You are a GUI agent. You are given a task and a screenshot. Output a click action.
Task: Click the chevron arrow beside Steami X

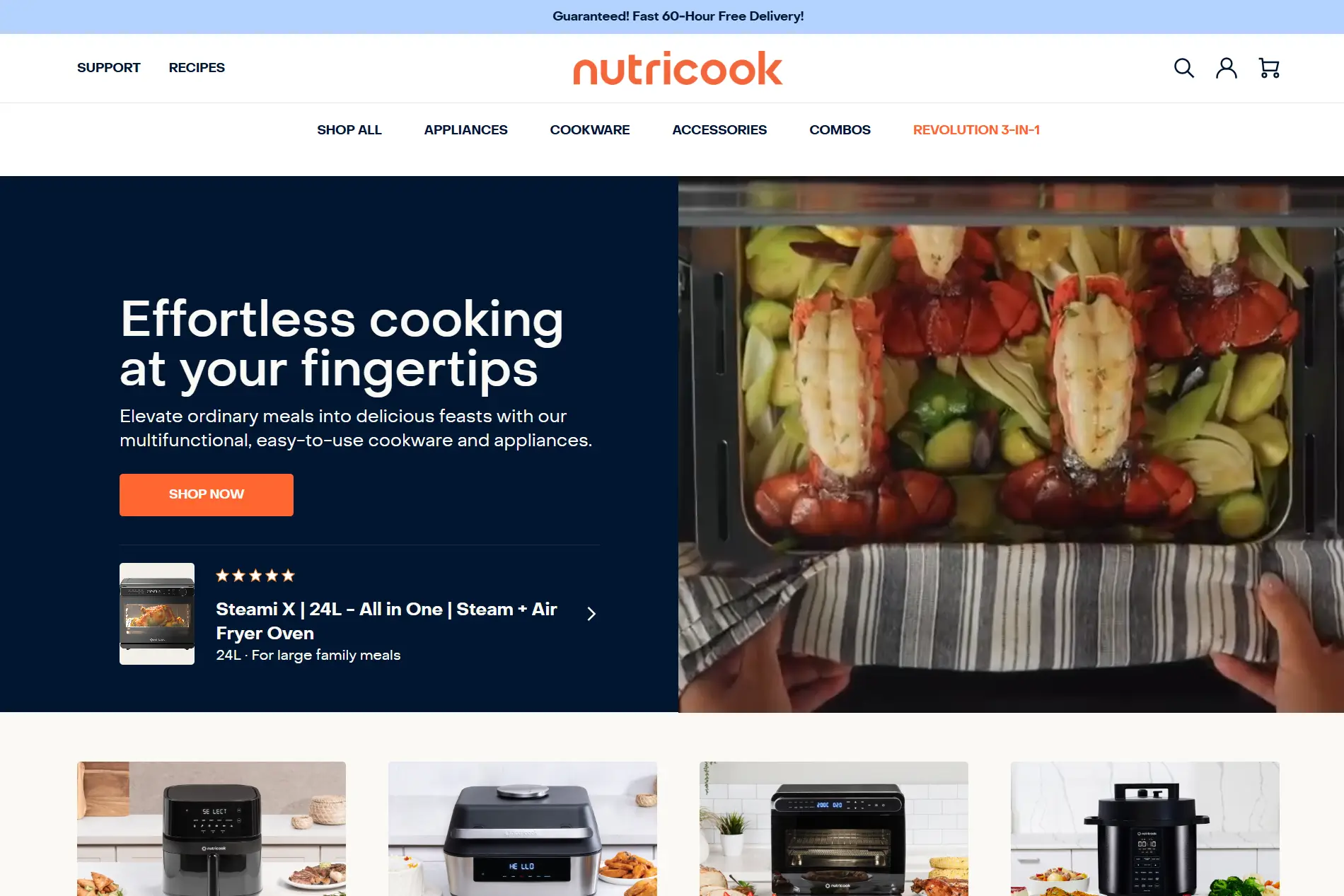[x=591, y=613]
